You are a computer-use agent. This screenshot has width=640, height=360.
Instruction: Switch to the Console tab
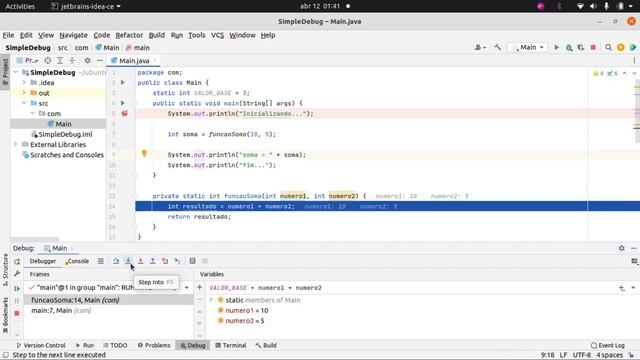78,261
